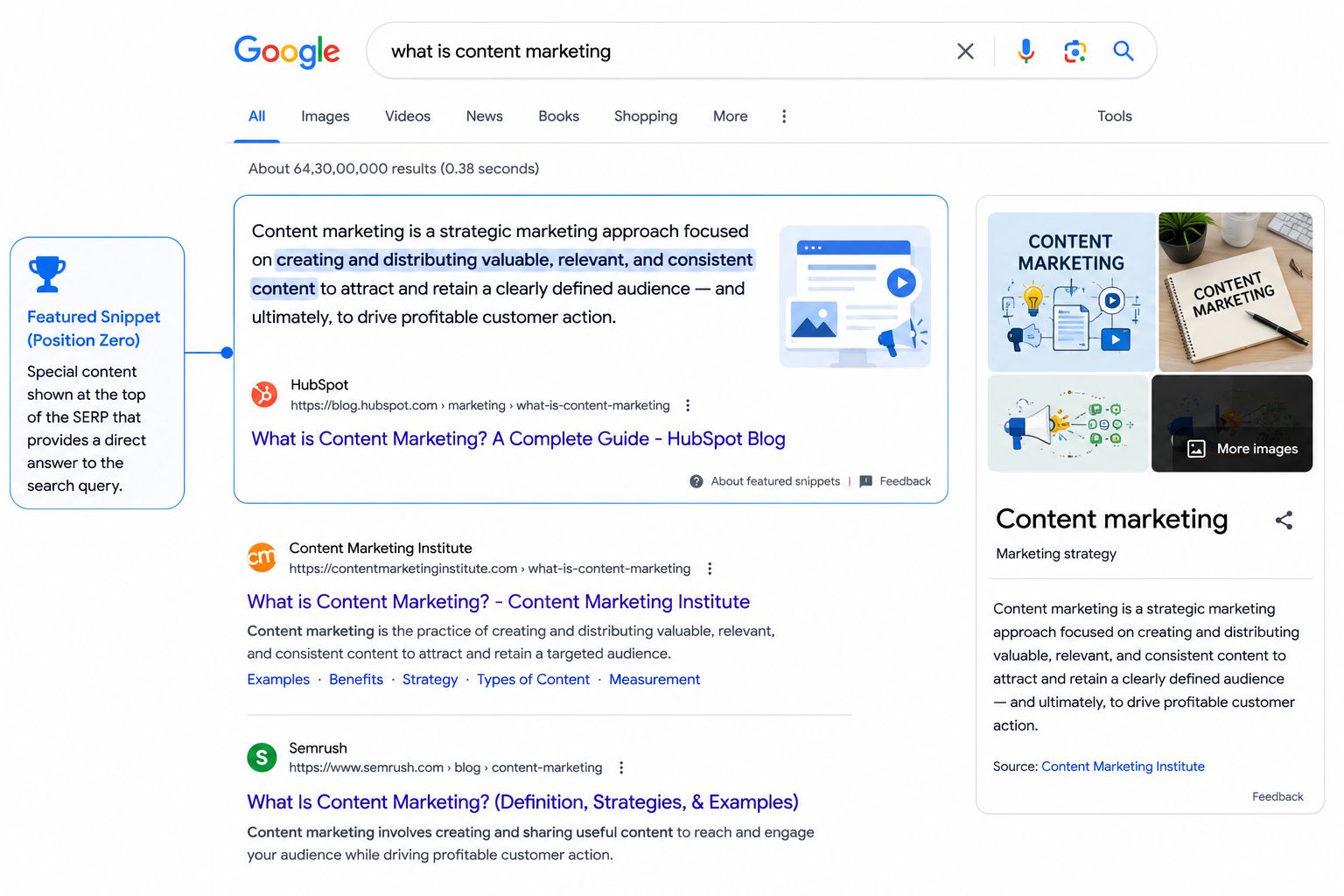Click the More images button

1232,423
